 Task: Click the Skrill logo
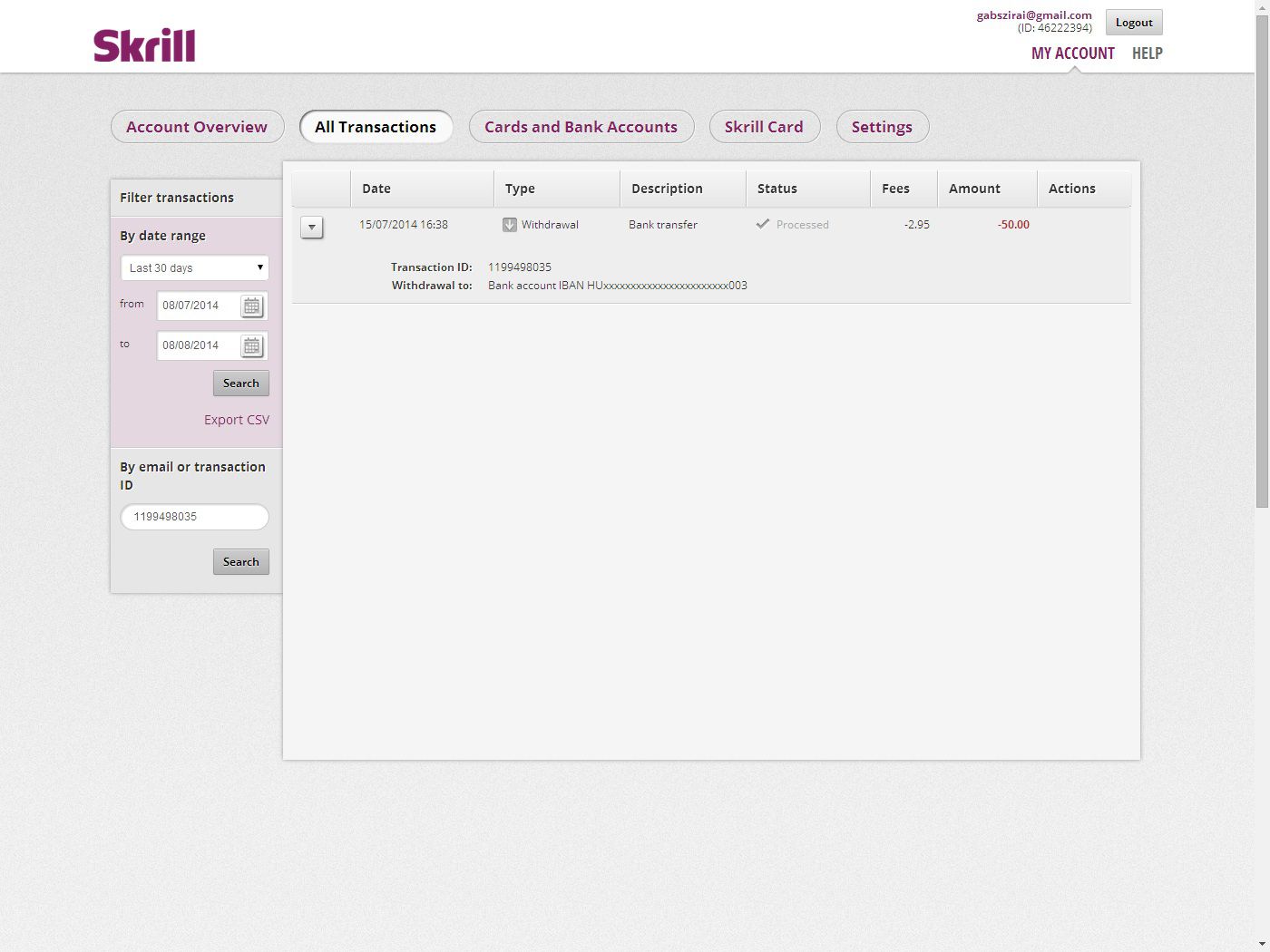[x=144, y=45]
